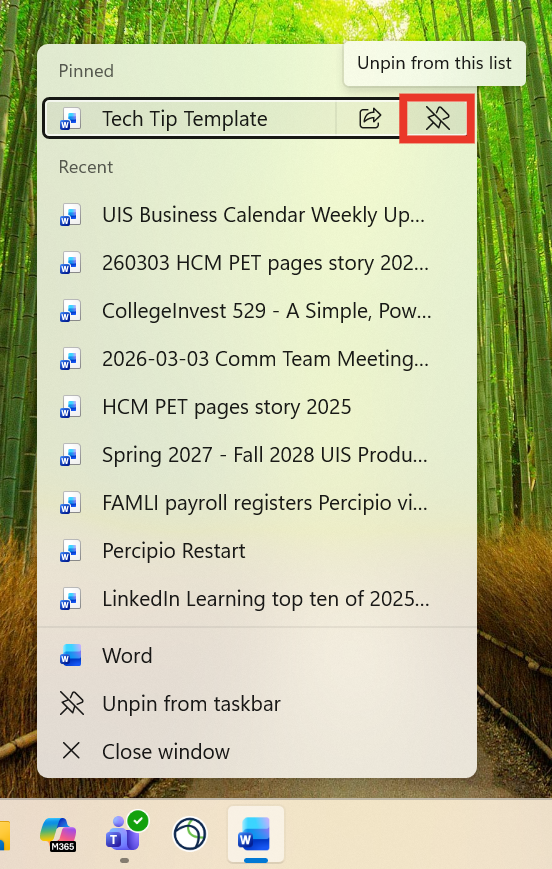Launch Word from the jump list
The width and height of the screenshot is (552, 869).
coord(257,656)
